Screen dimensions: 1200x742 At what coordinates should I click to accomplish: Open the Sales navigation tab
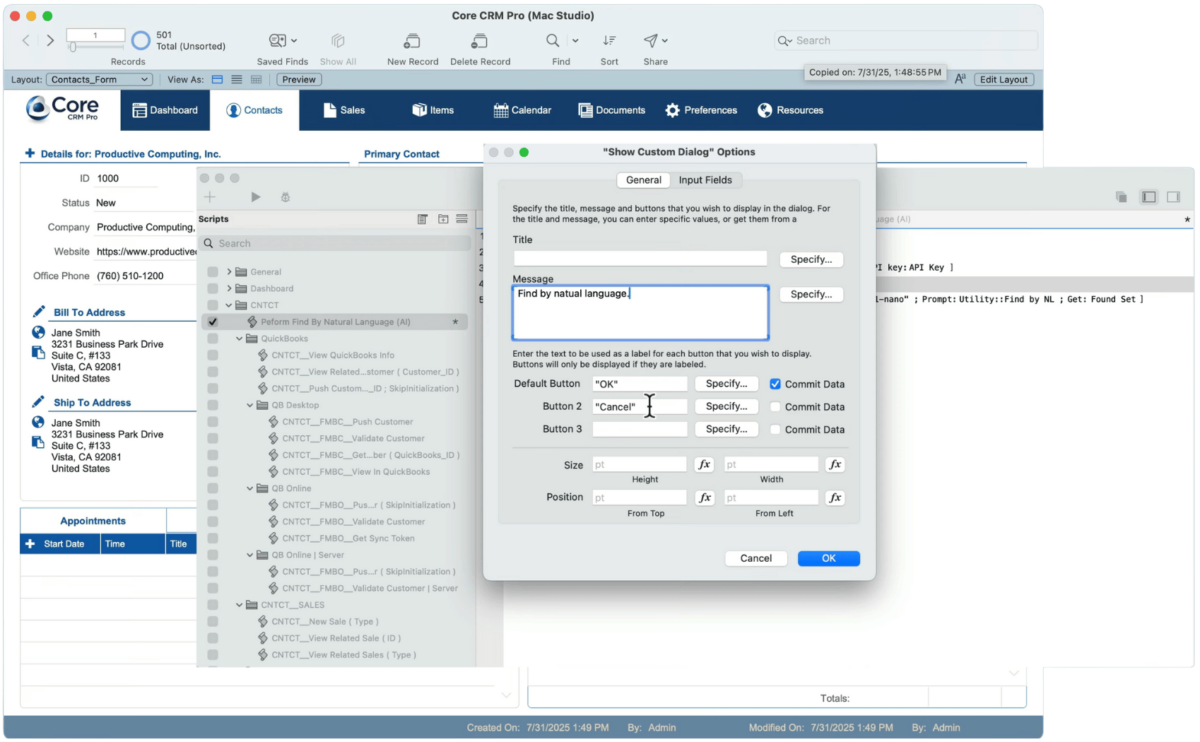tap(343, 110)
